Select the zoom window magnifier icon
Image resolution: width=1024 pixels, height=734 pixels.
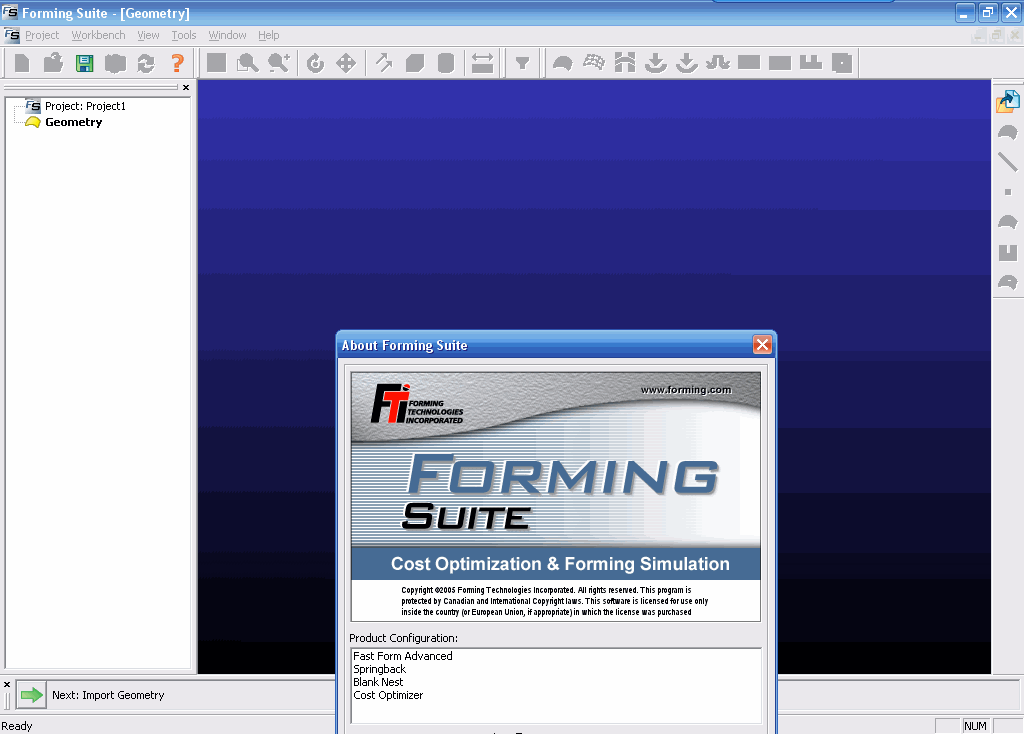click(248, 63)
